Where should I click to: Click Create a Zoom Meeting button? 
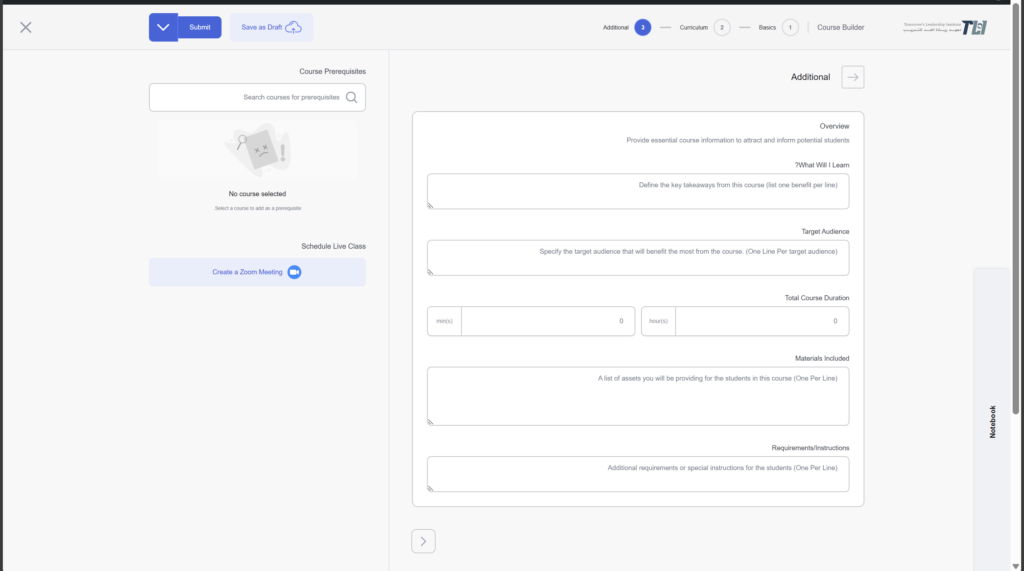(248, 272)
